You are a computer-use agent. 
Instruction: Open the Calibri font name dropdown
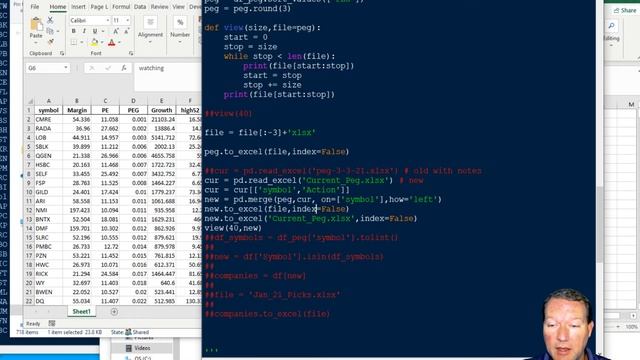coord(107,20)
